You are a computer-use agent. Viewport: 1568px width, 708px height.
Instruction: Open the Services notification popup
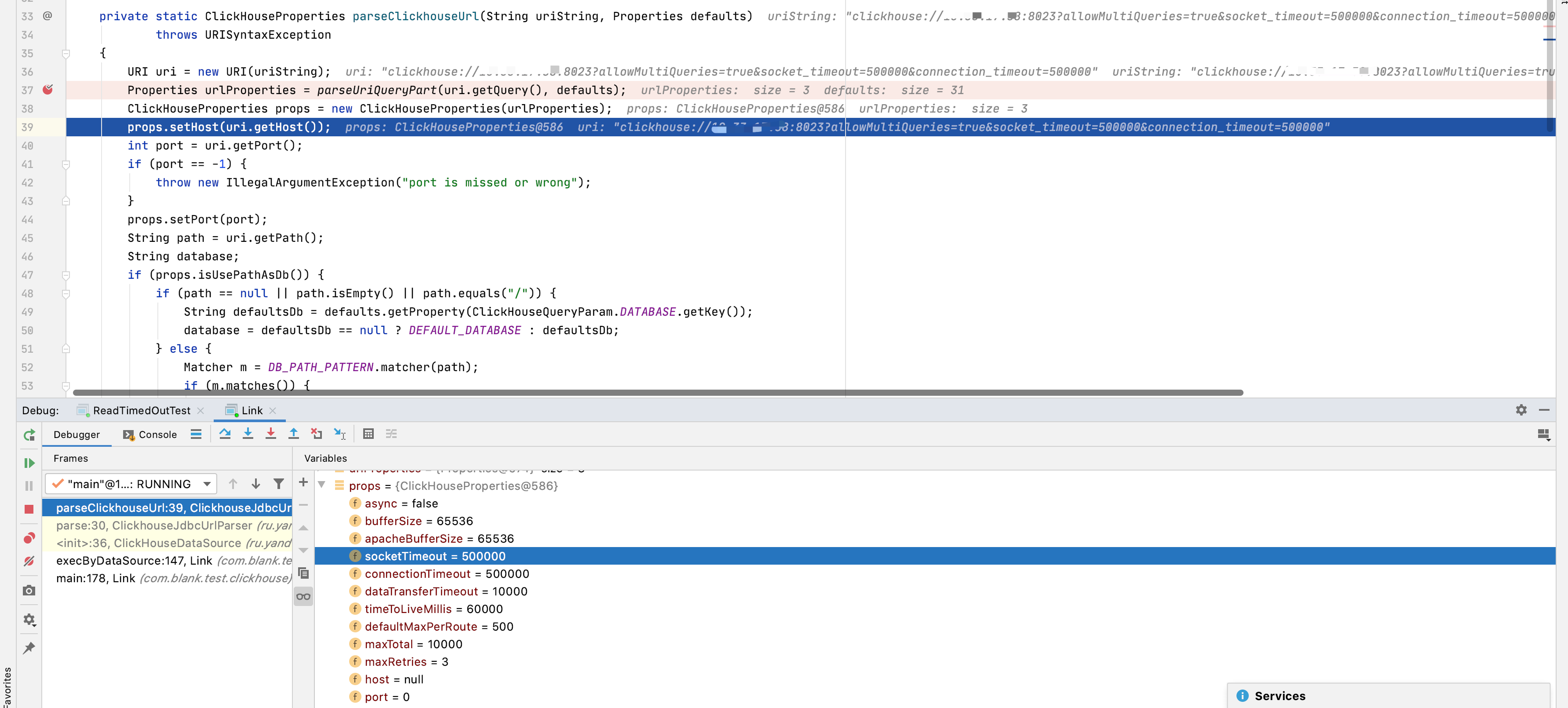pos(1389,697)
